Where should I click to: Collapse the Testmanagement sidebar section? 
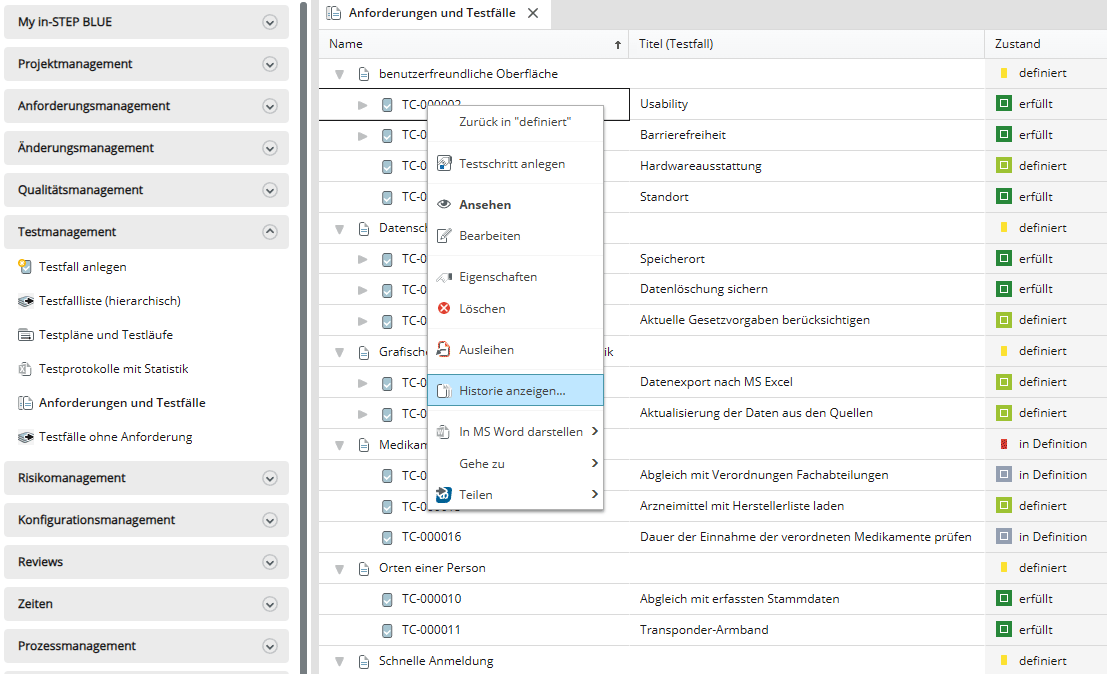click(269, 232)
